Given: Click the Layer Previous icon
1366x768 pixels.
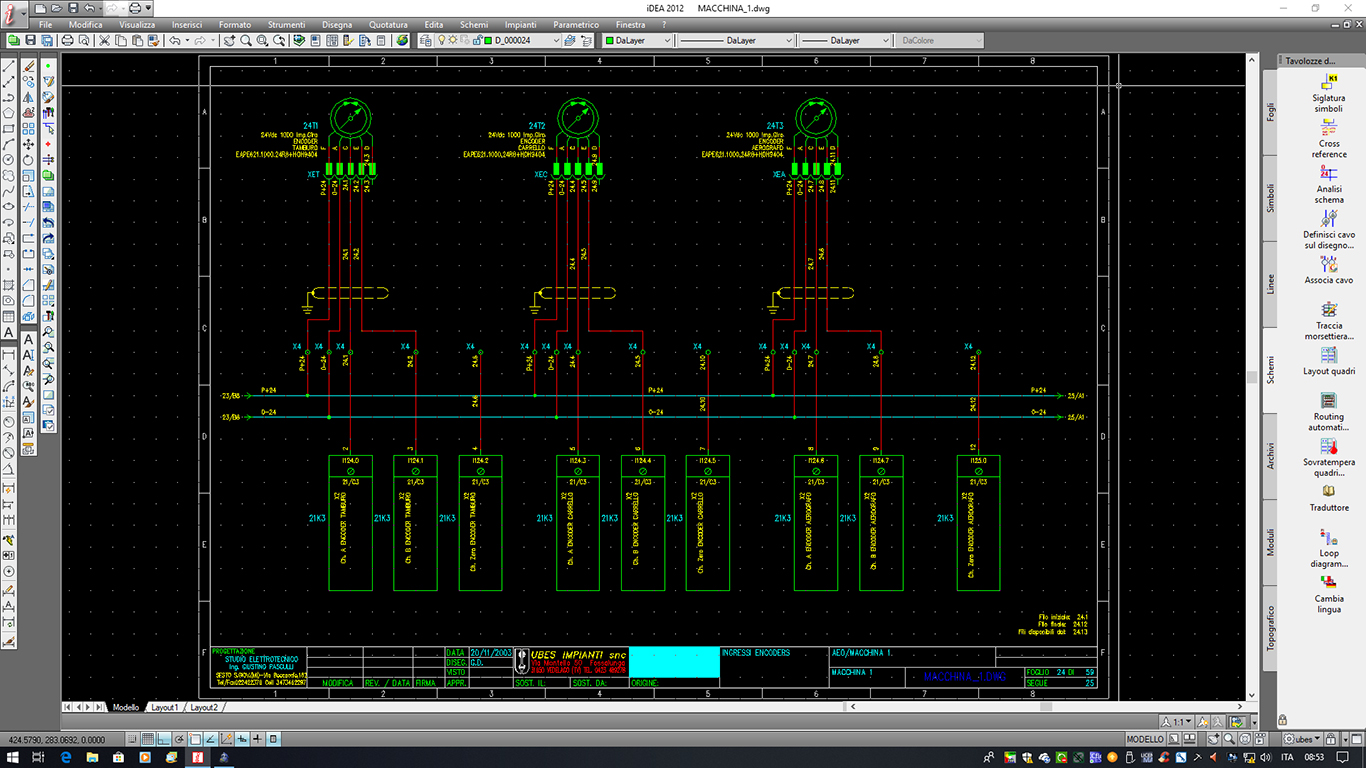Looking at the screenshot, I should pos(588,40).
